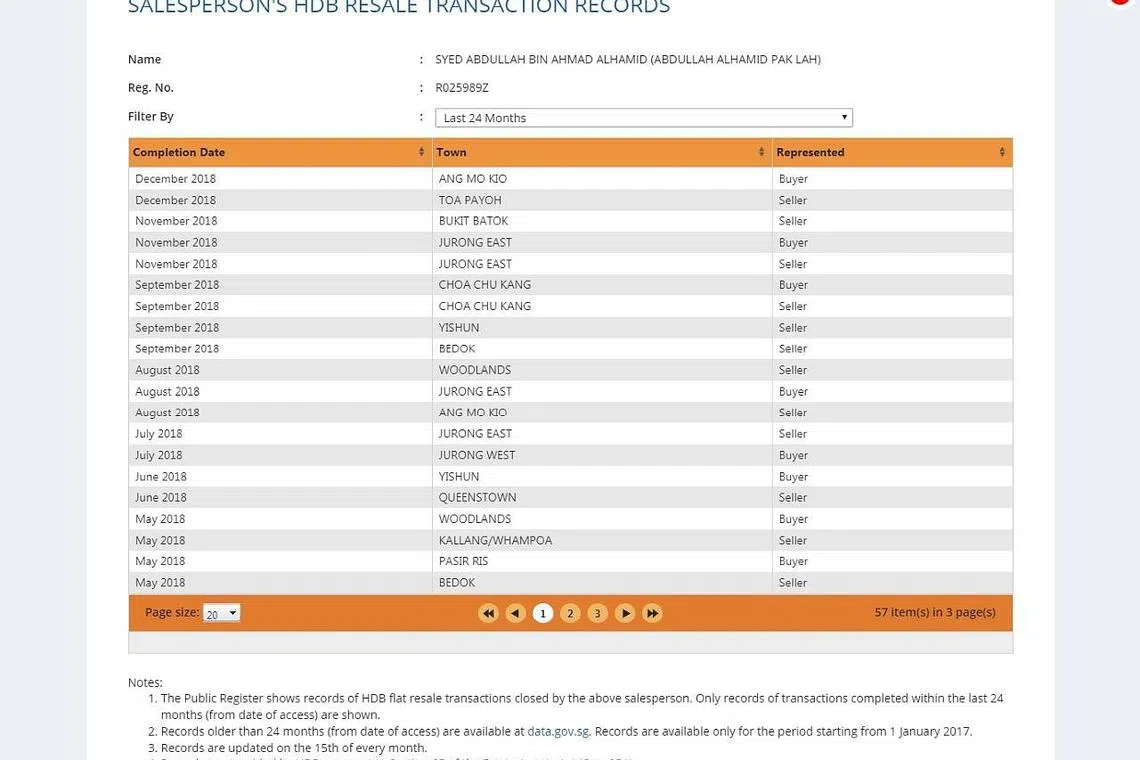This screenshot has height=760, width=1140.
Task: Sort by Completion Date column arrows
Action: 421,152
